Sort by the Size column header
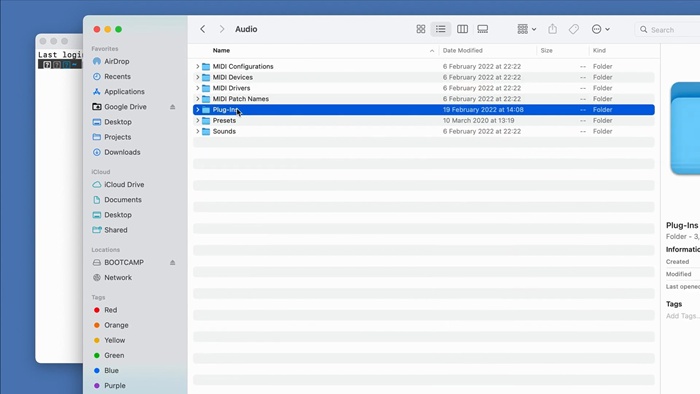Screen dimensions: 700x394 (x=546, y=50)
